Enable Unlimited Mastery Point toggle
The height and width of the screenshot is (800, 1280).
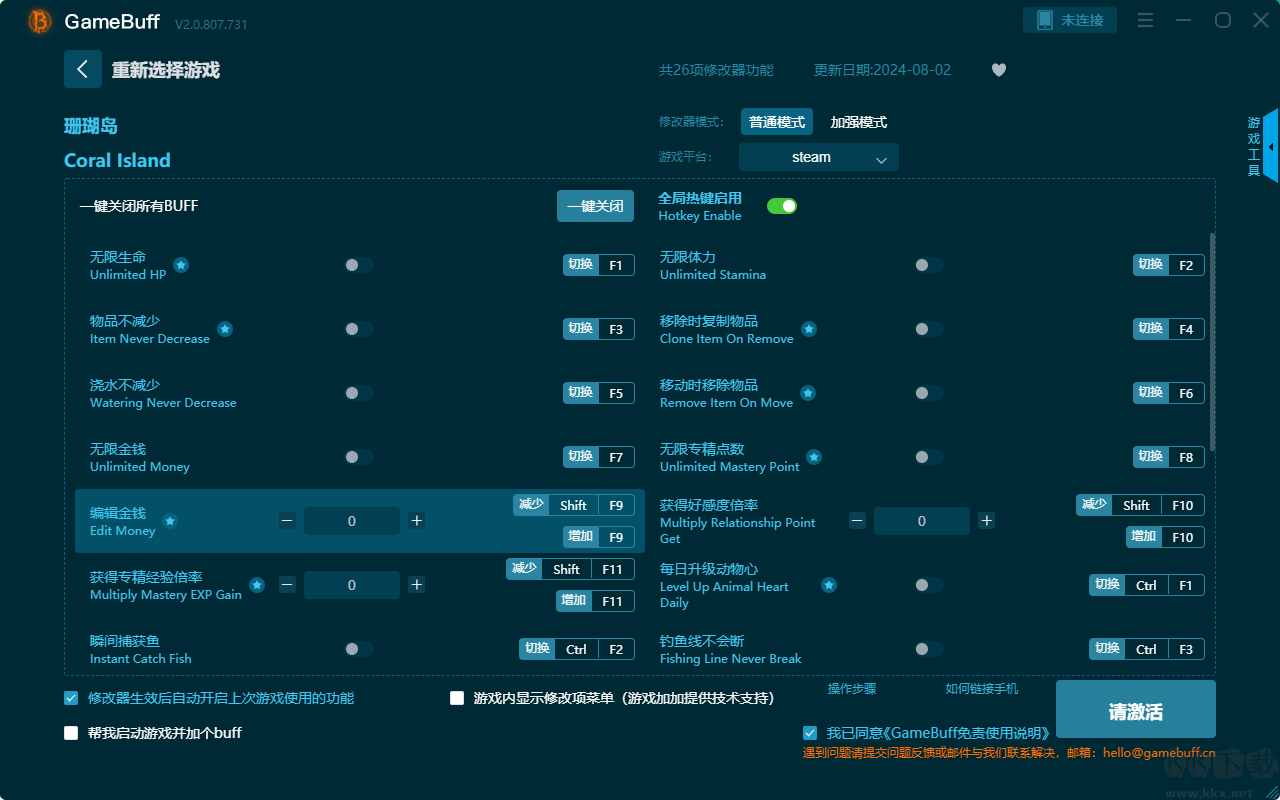[x=929, y=457]
